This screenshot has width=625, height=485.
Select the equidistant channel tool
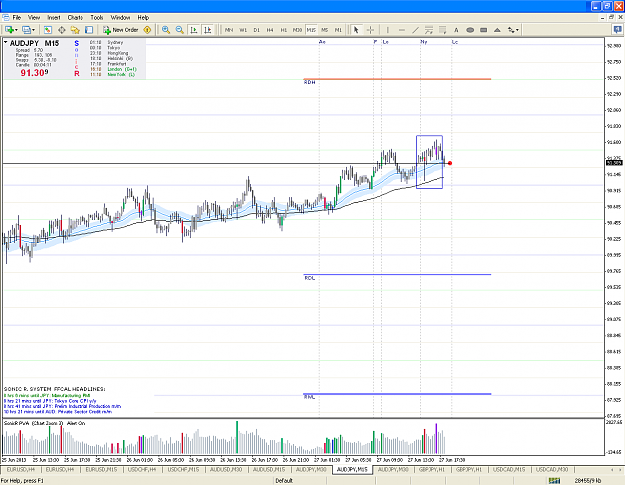429,30
